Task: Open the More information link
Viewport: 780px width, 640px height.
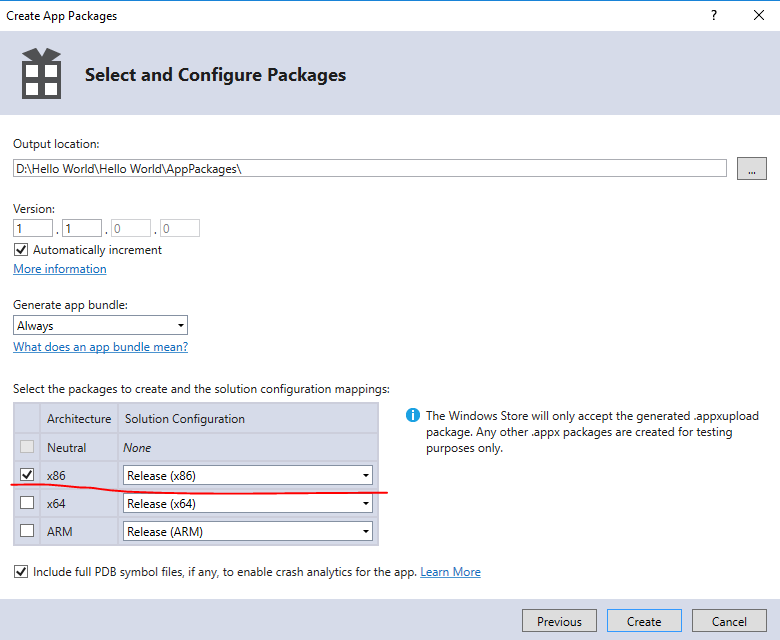Action: coord(60,269)
